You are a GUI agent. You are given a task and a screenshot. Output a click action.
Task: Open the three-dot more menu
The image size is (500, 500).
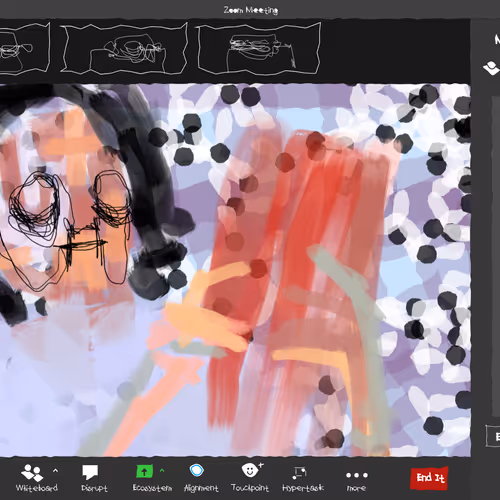point(357,475)
